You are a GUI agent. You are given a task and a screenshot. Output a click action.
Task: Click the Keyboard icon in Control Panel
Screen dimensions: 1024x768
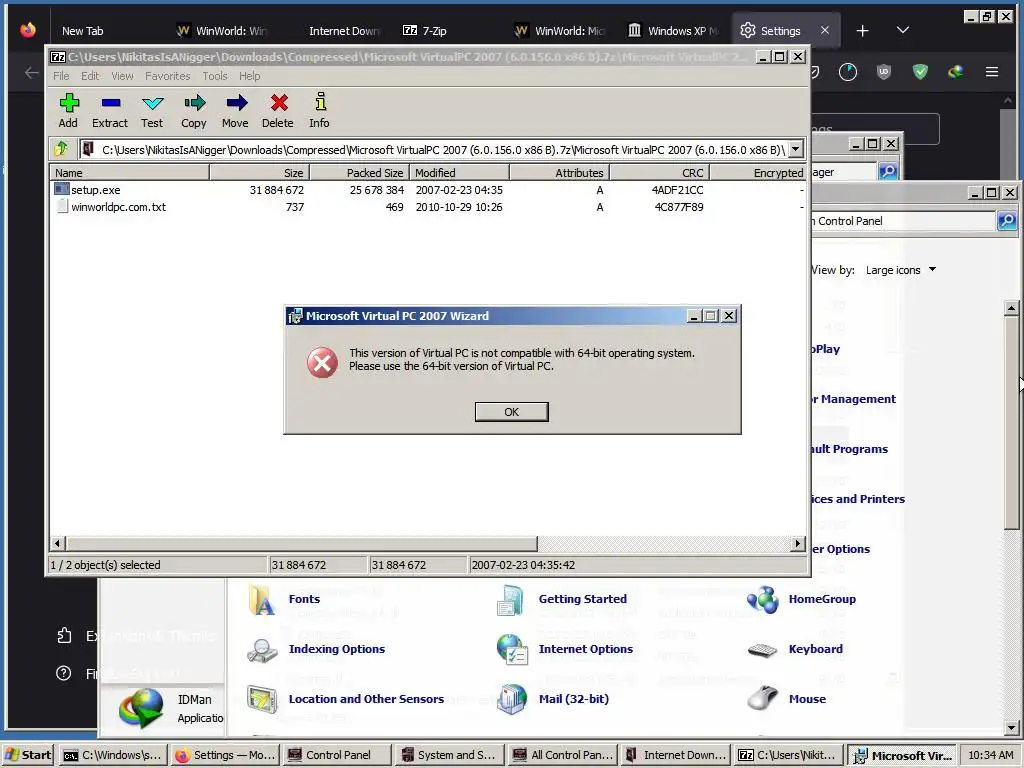pos(762,650)
